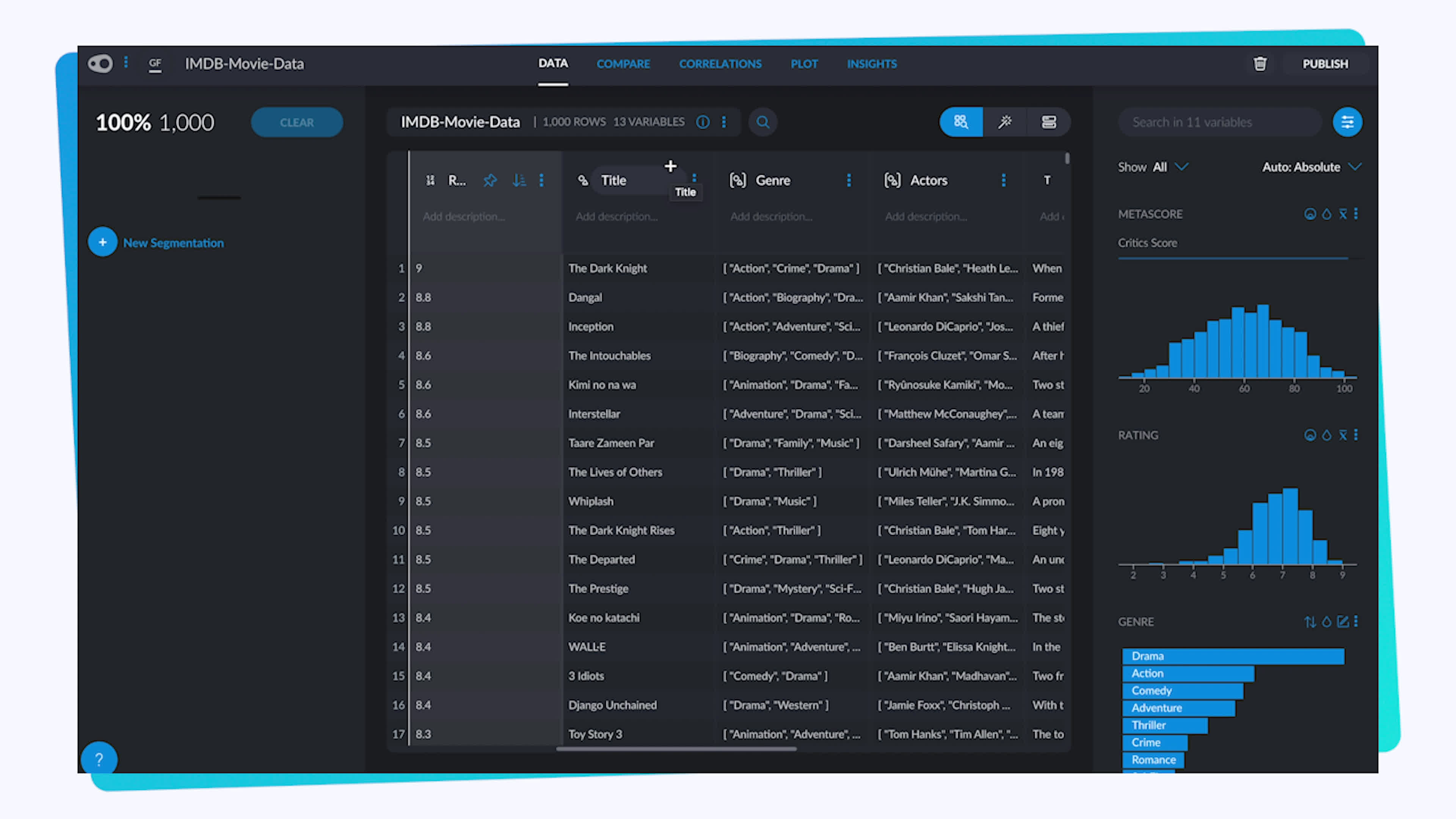Open R... column options menu
This screenshot has width=1456, height=819.
click(x=541, y=180)
